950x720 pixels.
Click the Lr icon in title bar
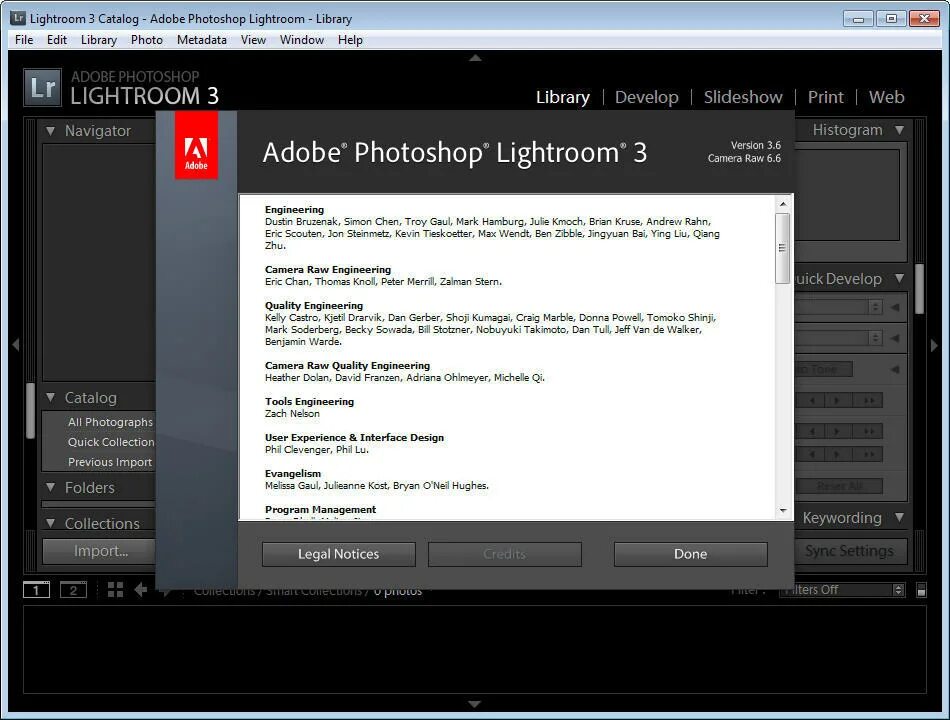[x=18, y=18]
